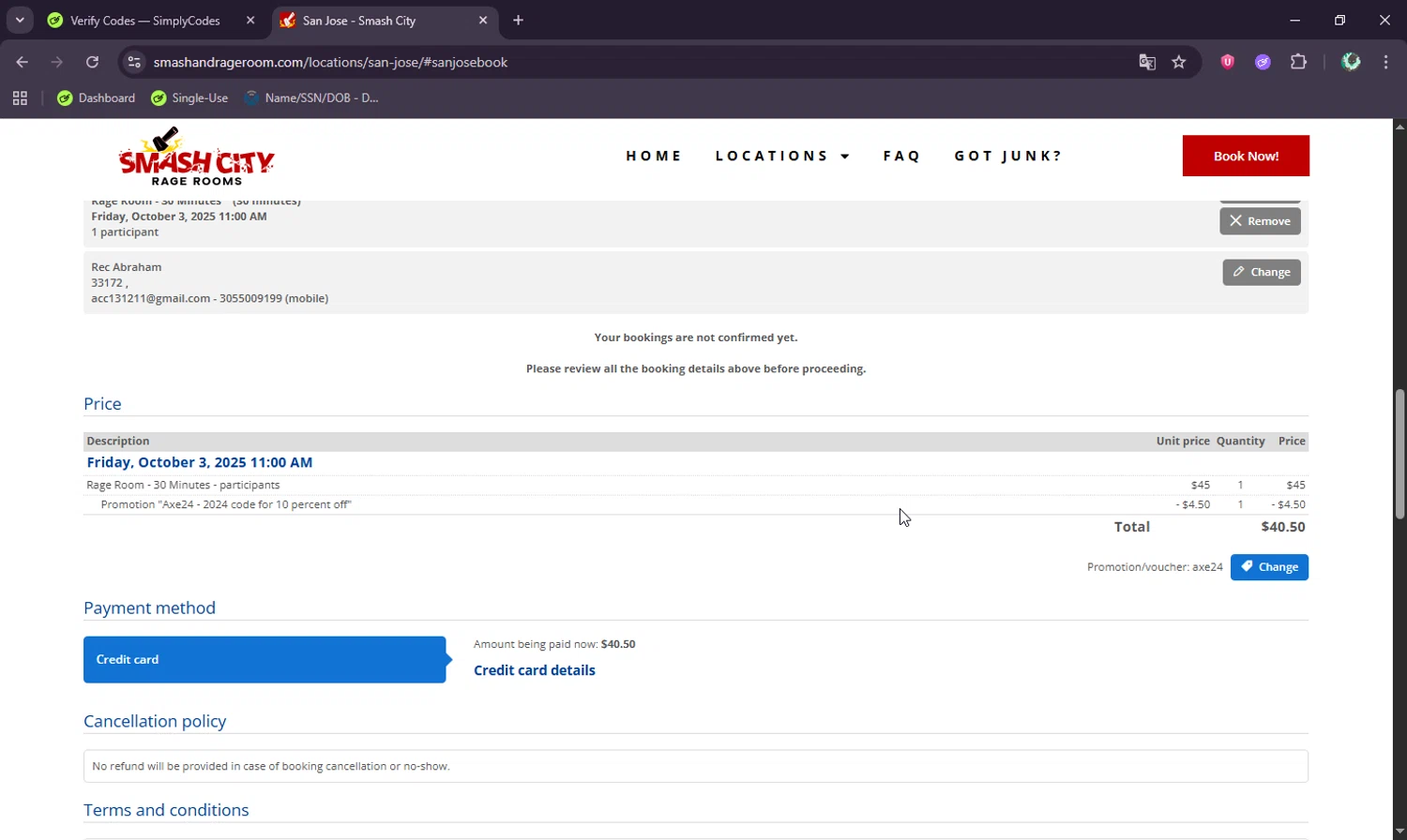Close the Verify Codes — SimplyCodes tab

point(250,20)
